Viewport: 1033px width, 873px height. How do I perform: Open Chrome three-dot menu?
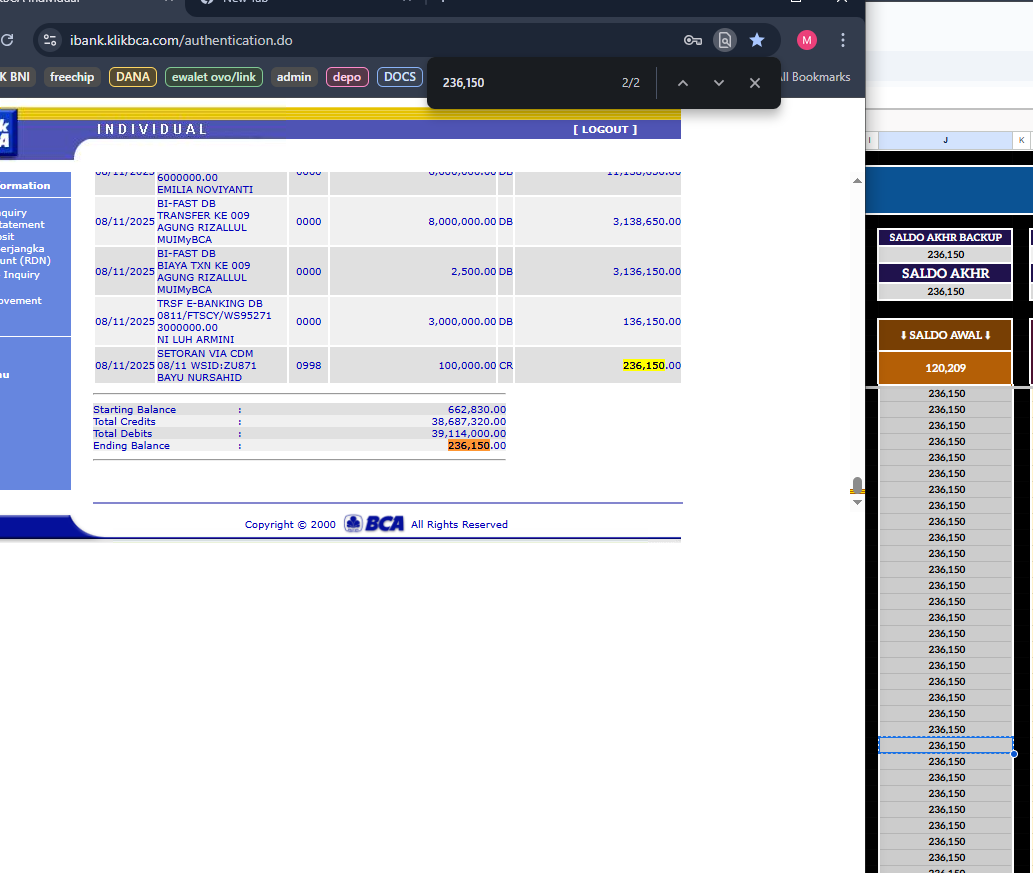click(843, 40)
